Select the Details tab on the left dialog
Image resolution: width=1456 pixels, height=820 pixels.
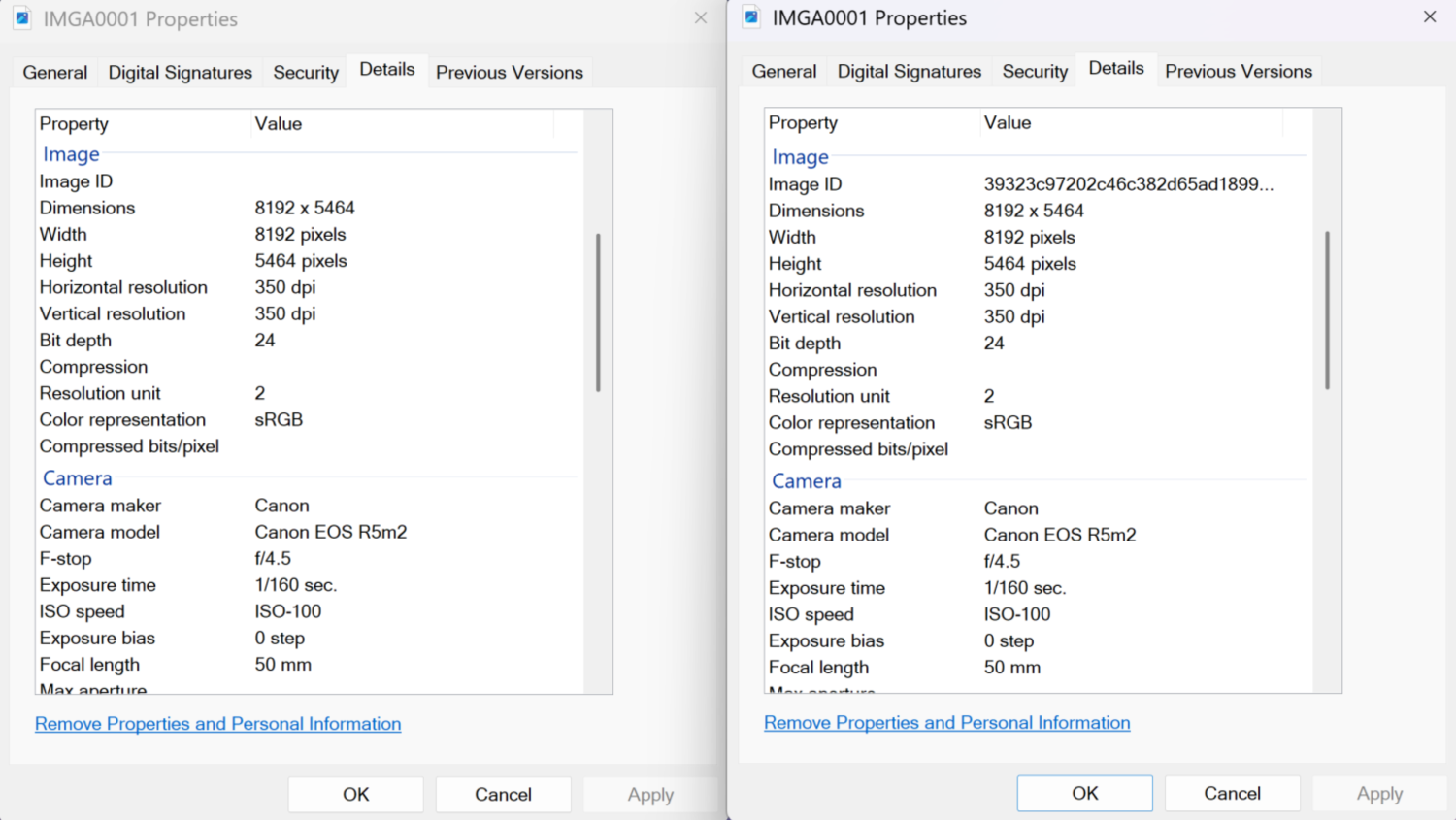click(x=386, y=69)
